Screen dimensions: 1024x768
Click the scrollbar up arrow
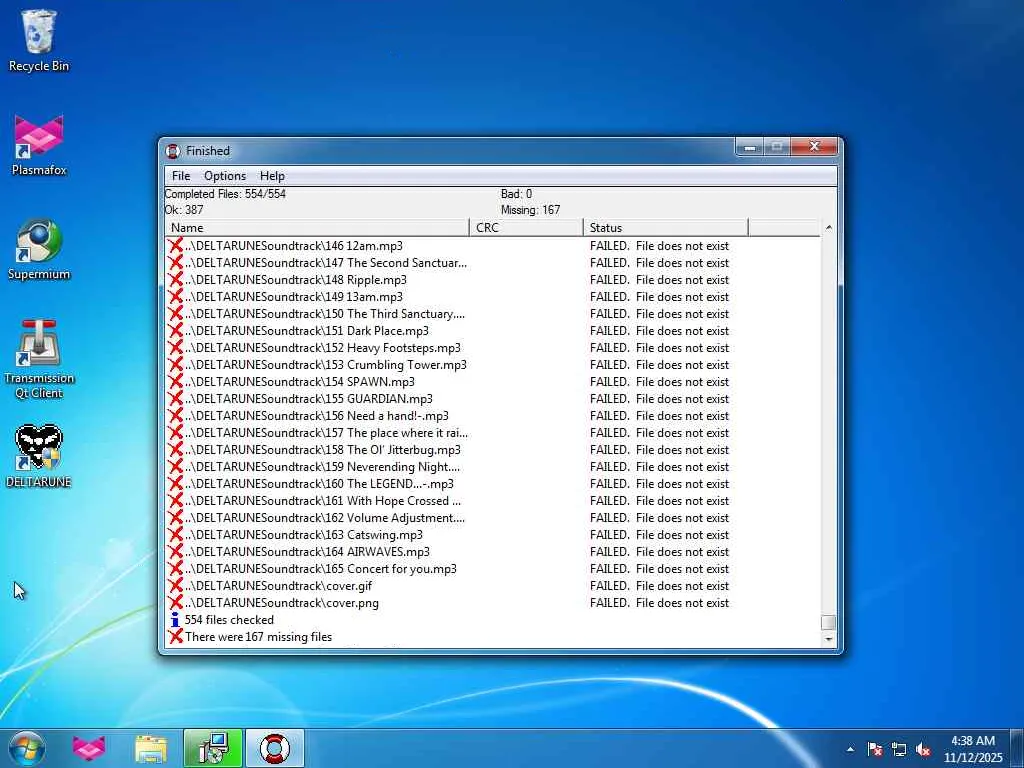[x=828, y=227]
